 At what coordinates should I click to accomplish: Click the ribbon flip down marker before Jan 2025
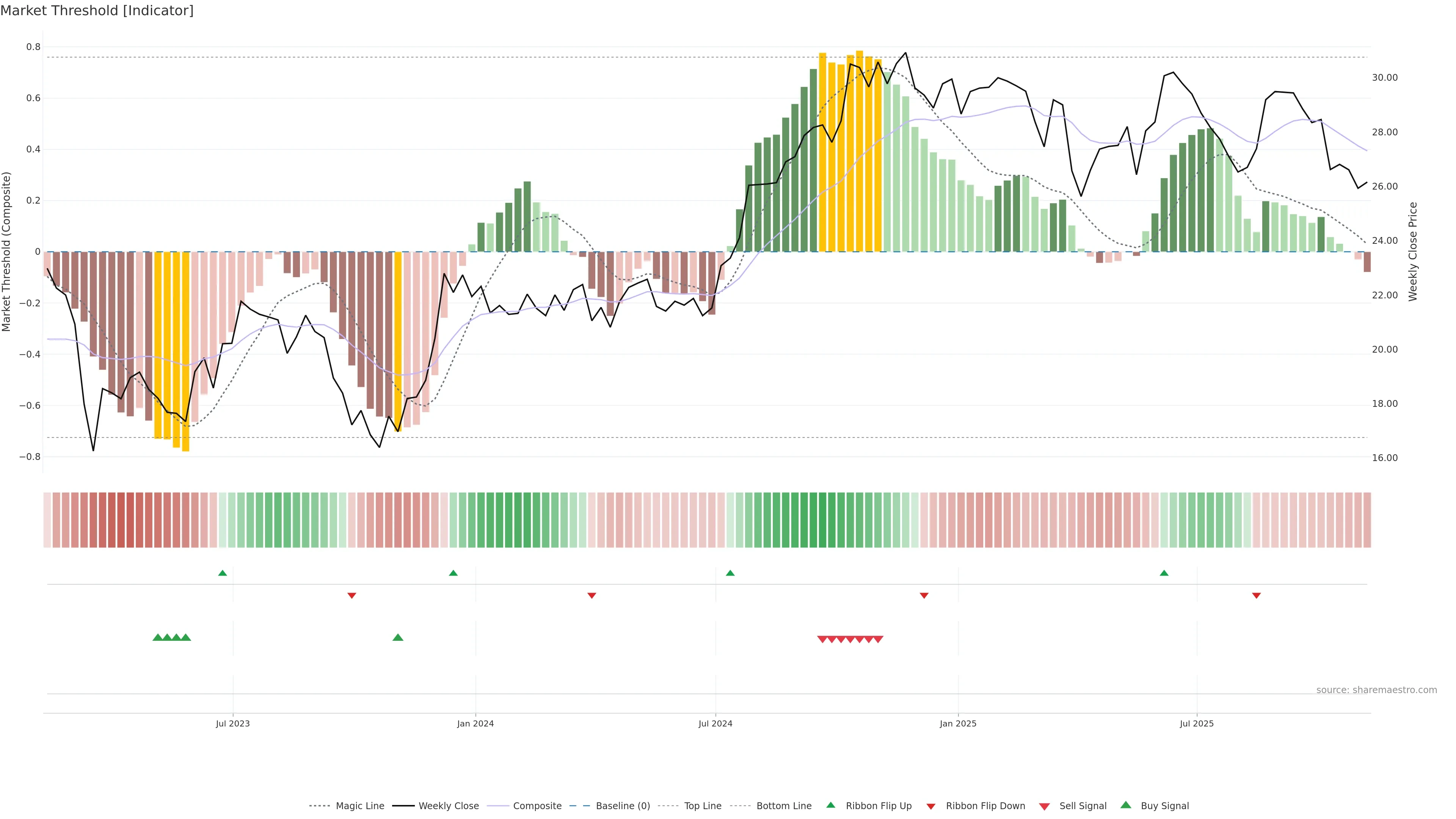(x=924, y=596)
